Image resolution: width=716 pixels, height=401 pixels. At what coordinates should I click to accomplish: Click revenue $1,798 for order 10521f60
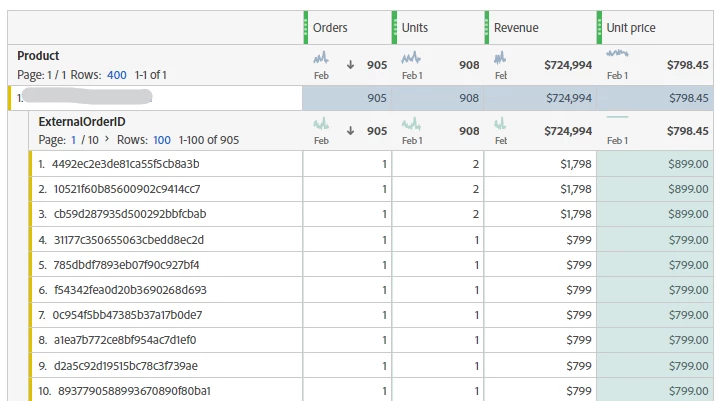(x=576, y=189)
